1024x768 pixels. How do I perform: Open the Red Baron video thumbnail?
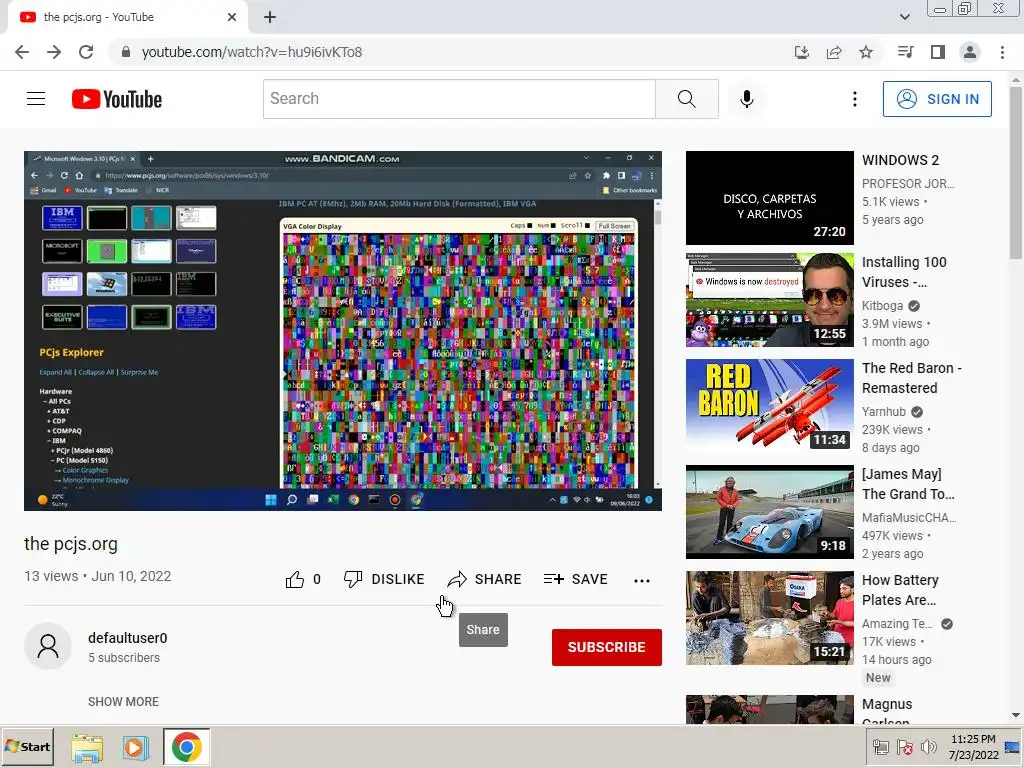(769, 406)
